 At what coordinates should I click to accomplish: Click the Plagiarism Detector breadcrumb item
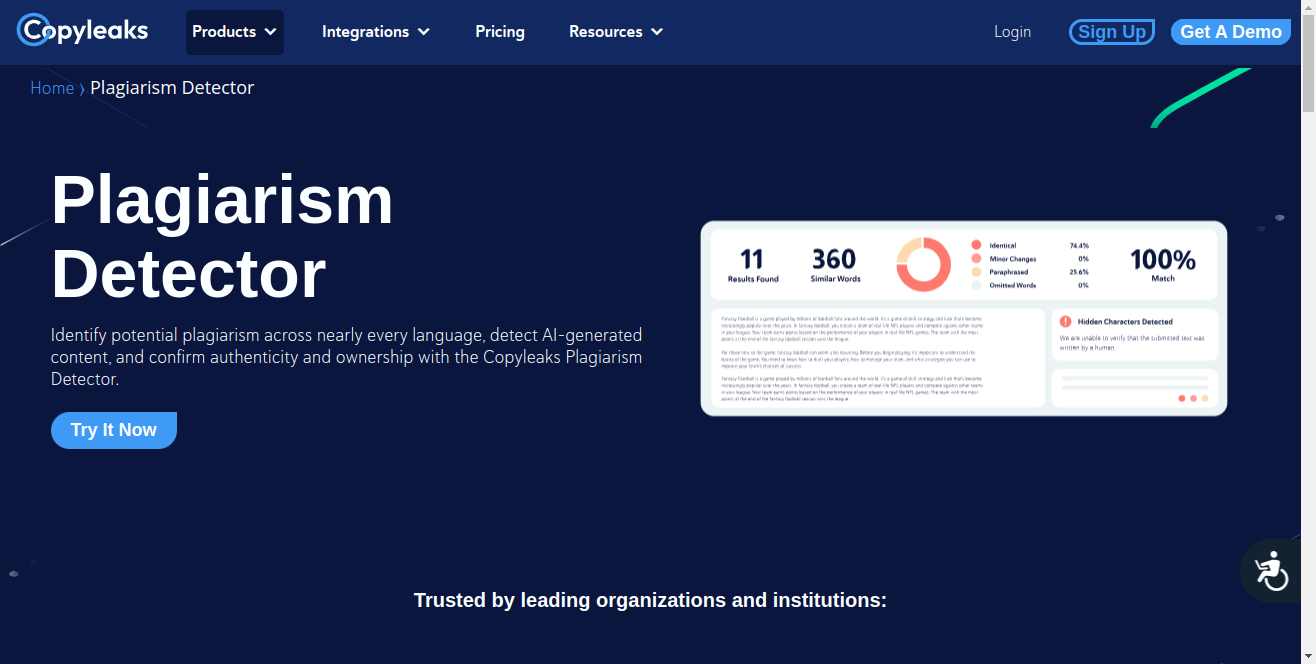[172, 88]
